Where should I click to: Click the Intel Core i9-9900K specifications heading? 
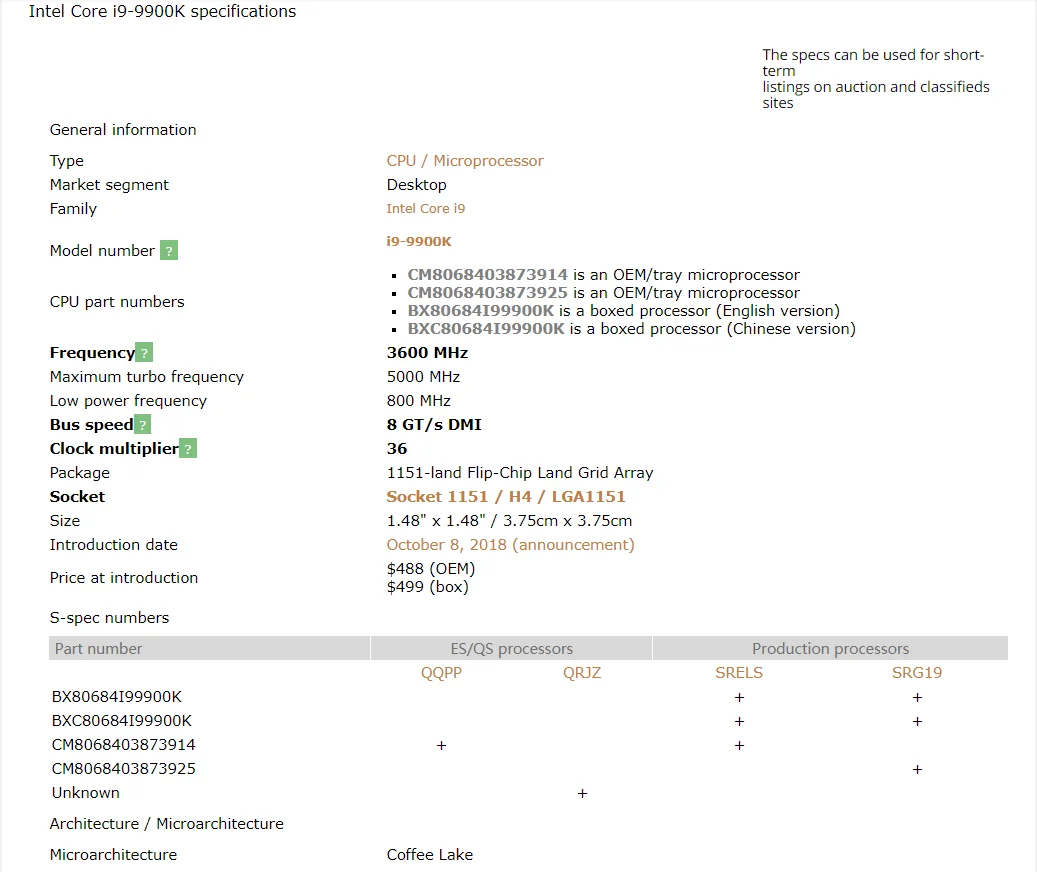tap(163, 11)
